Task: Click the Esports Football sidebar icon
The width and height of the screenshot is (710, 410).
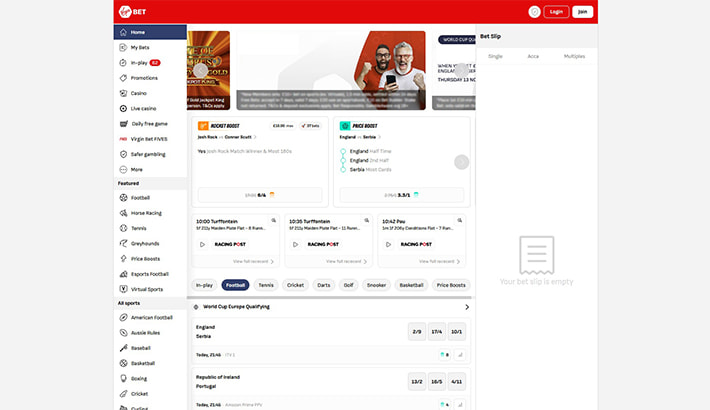Action: [x=123, y=274]
